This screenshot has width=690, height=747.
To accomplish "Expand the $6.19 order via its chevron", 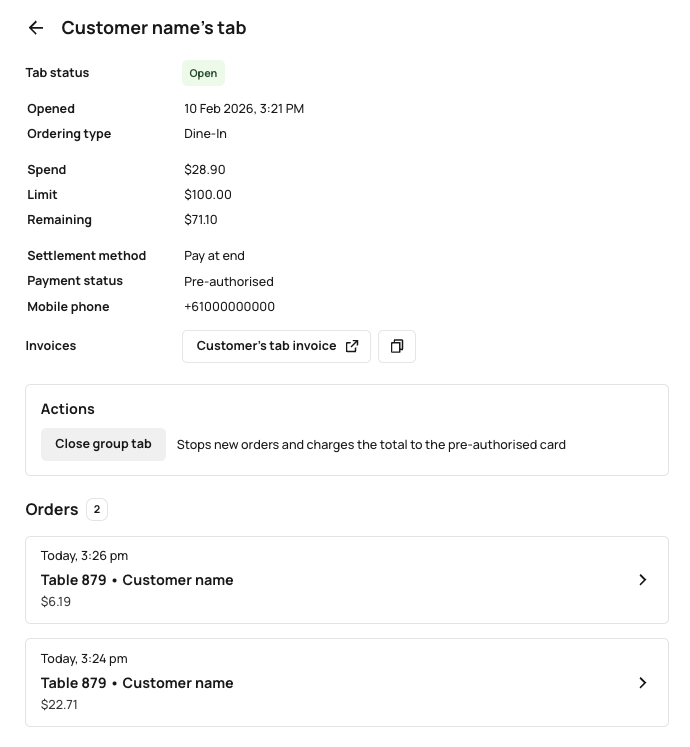I will (x=643, y=580).
